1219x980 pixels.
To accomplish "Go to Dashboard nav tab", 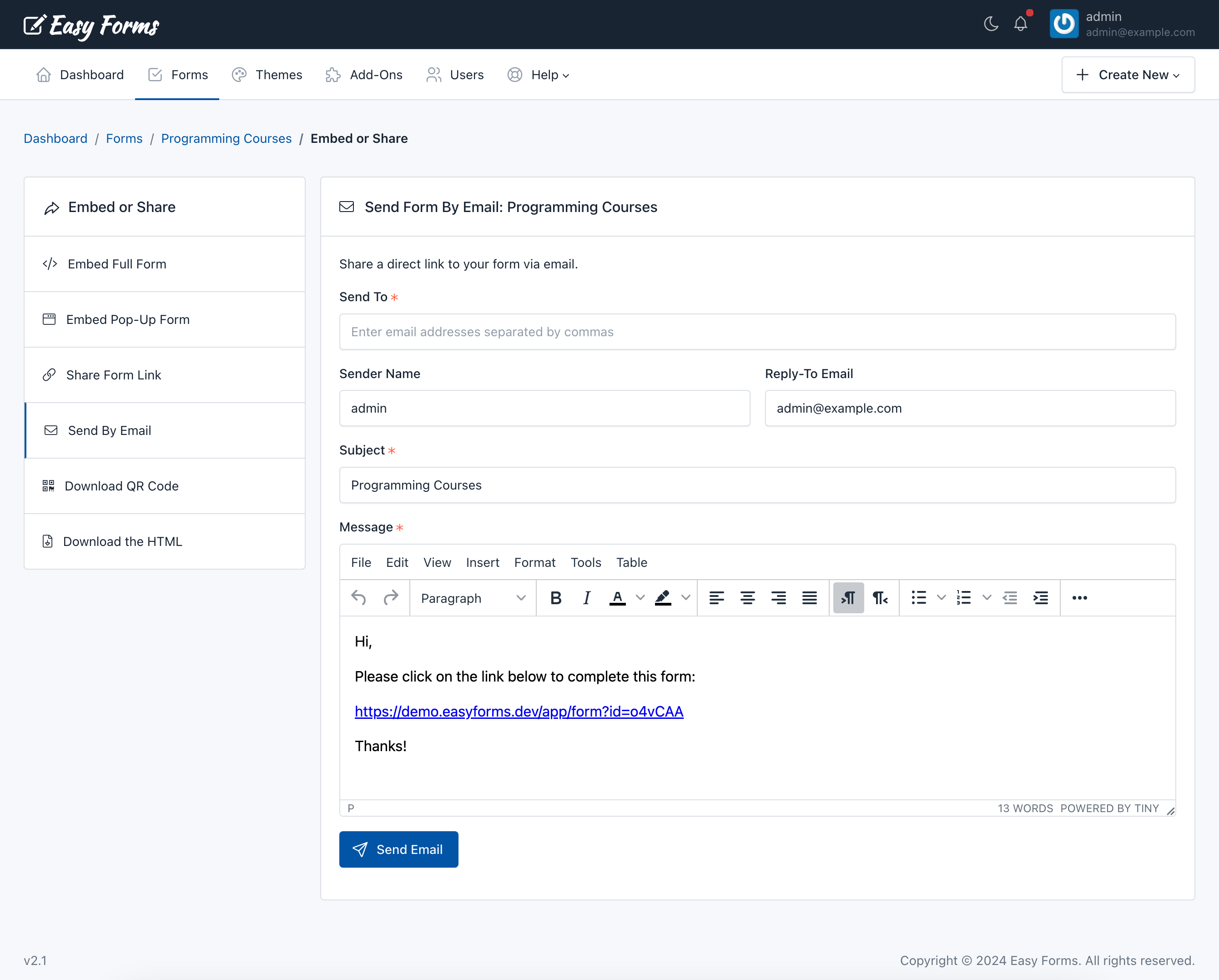I will (x=79, y=75).
